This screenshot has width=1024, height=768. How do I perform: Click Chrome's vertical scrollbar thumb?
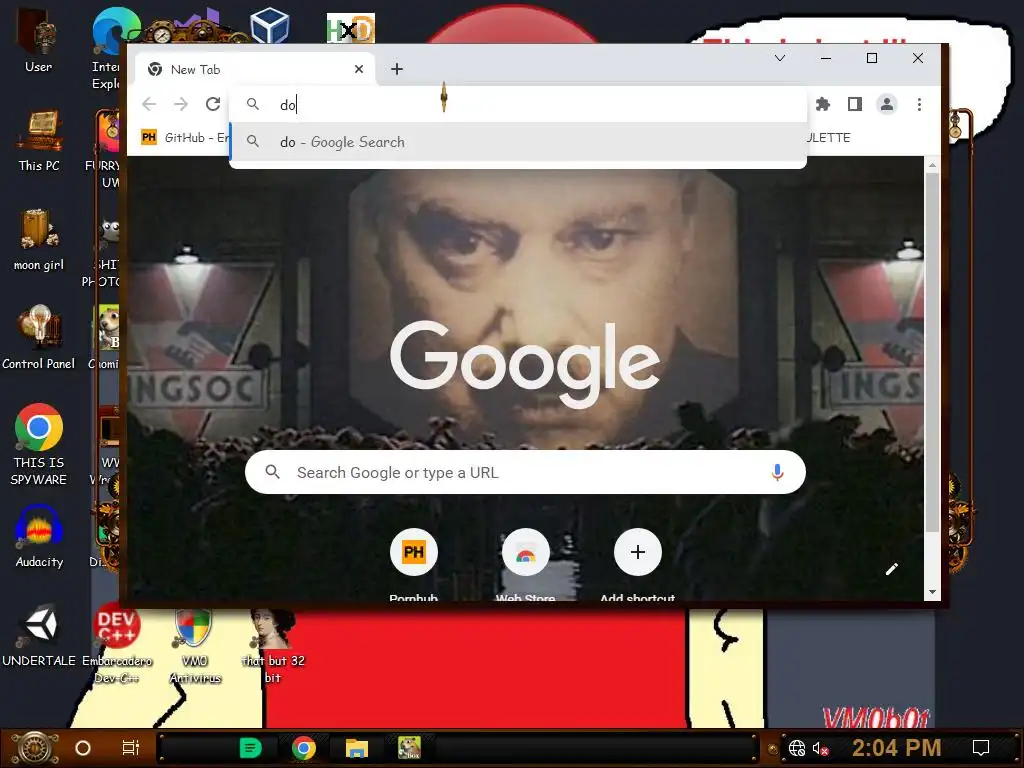coord(932,353)
